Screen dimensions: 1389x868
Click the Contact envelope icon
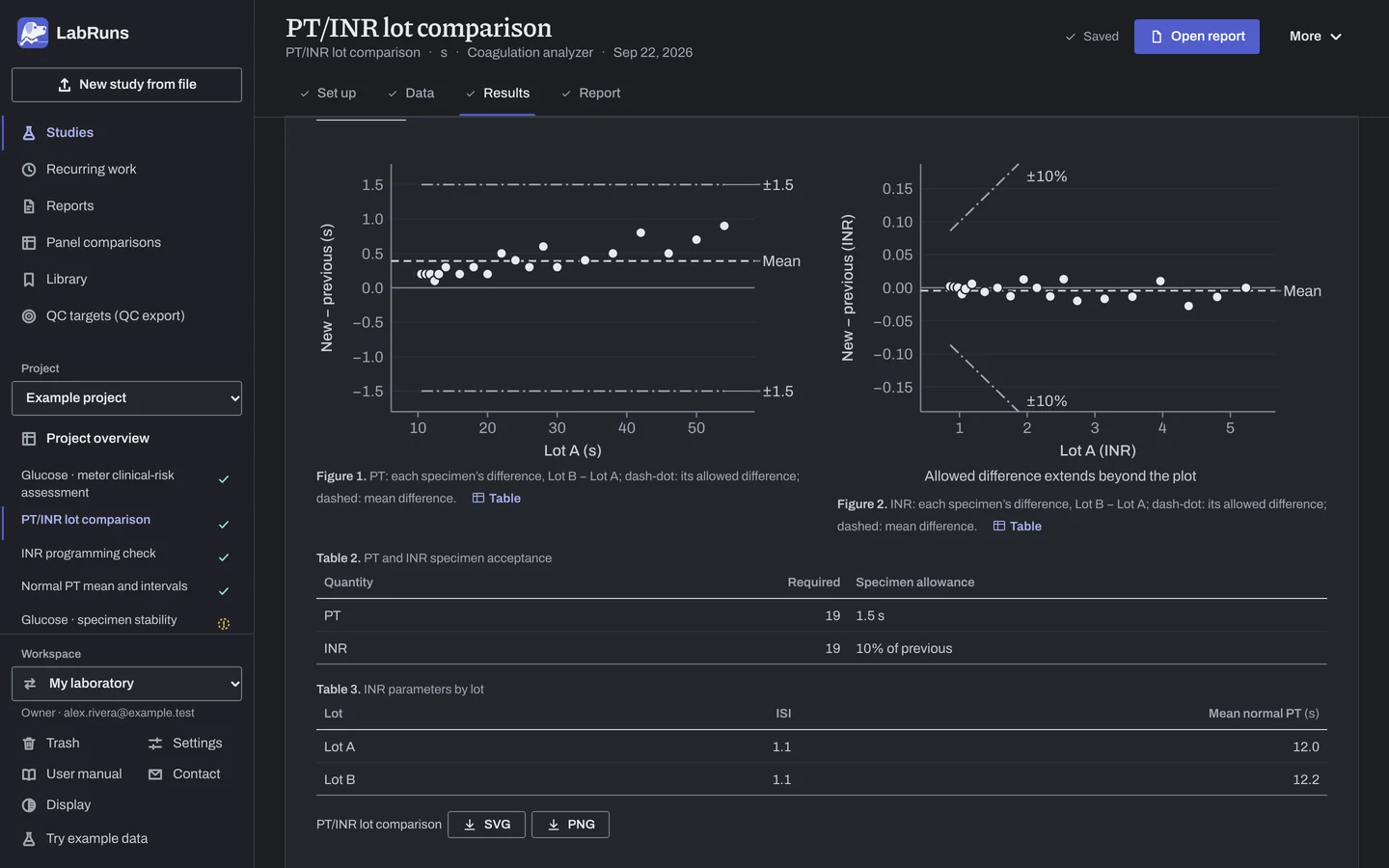point(155,774)
